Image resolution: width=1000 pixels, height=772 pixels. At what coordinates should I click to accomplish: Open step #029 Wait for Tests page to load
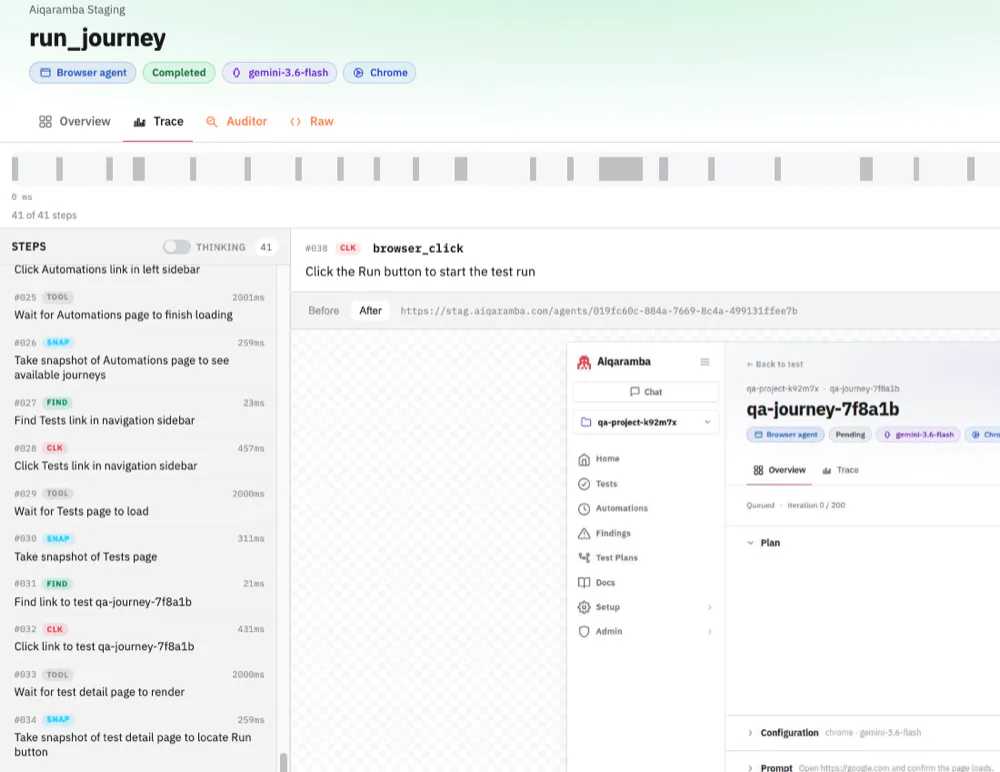point(139,502)
